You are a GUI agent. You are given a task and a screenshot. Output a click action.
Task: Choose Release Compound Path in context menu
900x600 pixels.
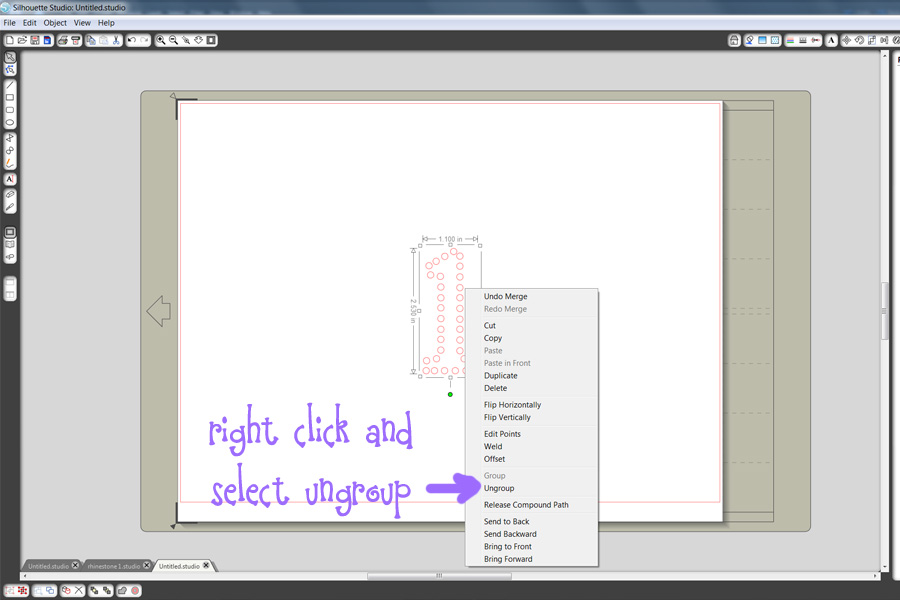(526, 505)
